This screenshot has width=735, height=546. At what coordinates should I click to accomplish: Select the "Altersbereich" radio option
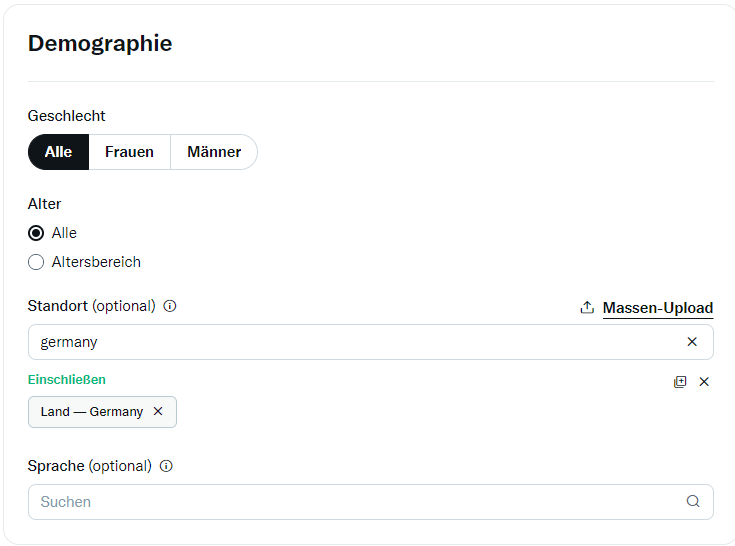tap(36, 262)
